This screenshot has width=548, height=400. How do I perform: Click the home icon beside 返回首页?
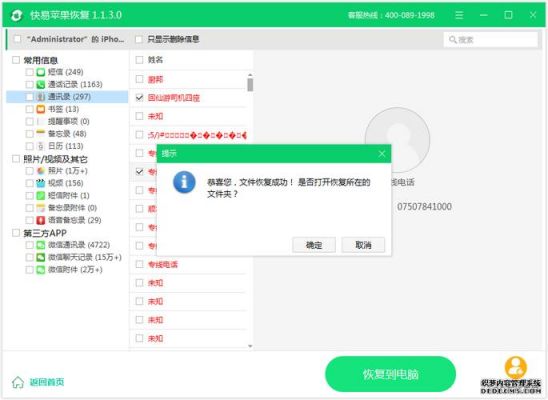point(18,382)
